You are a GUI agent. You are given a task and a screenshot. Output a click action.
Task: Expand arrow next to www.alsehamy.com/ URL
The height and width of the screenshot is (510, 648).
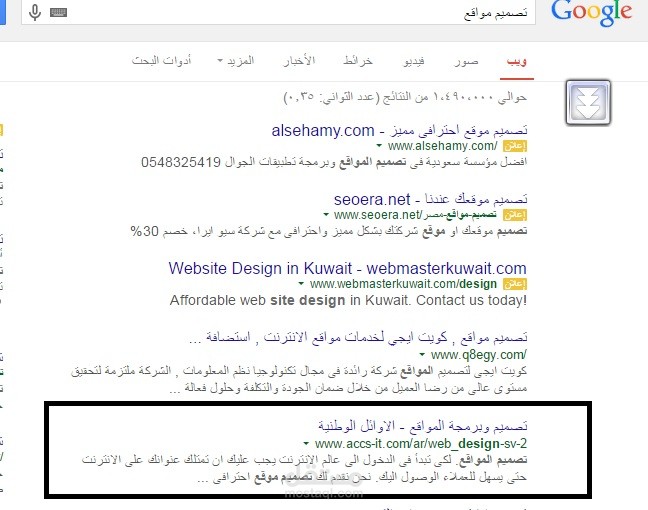coord(379,145)
